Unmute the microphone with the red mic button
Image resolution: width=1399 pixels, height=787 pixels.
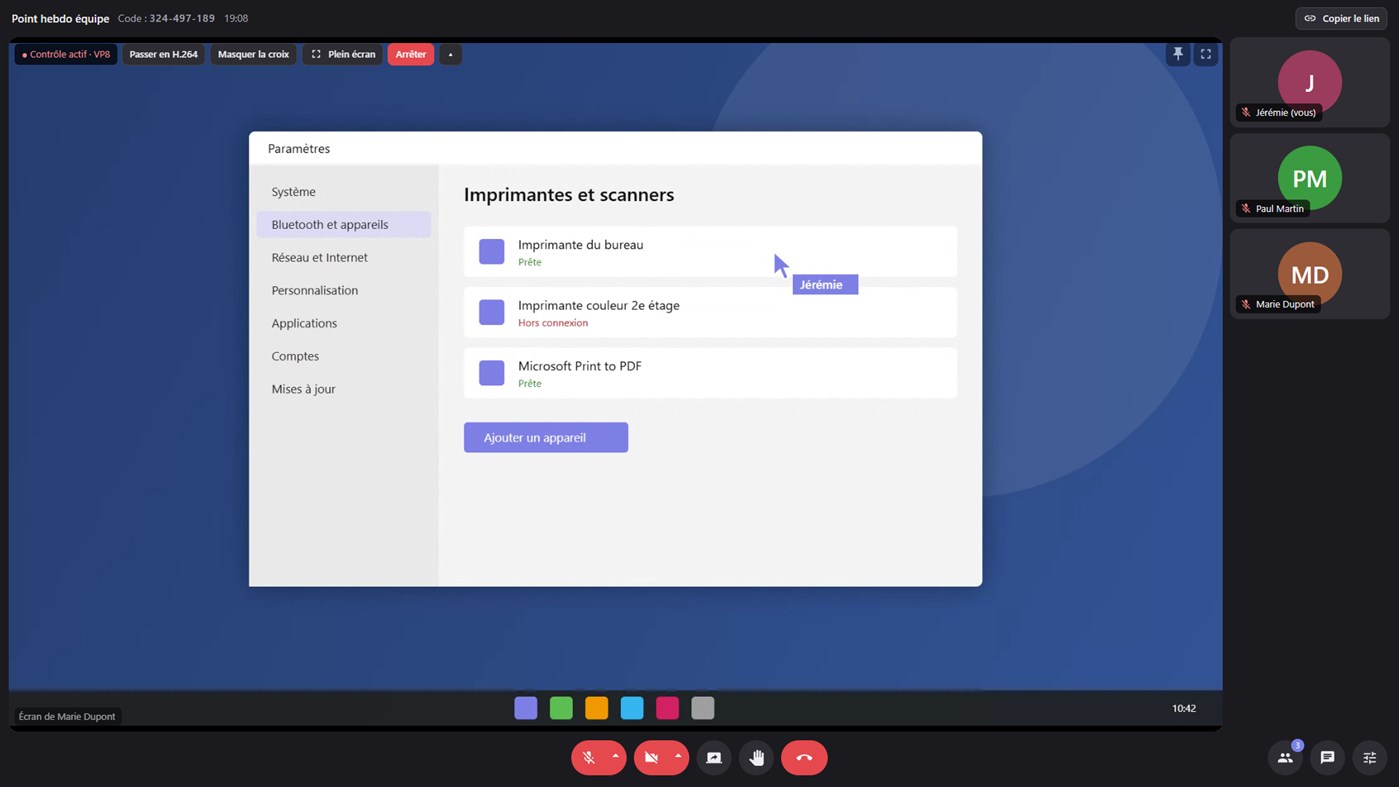click(x=589, y=758)
